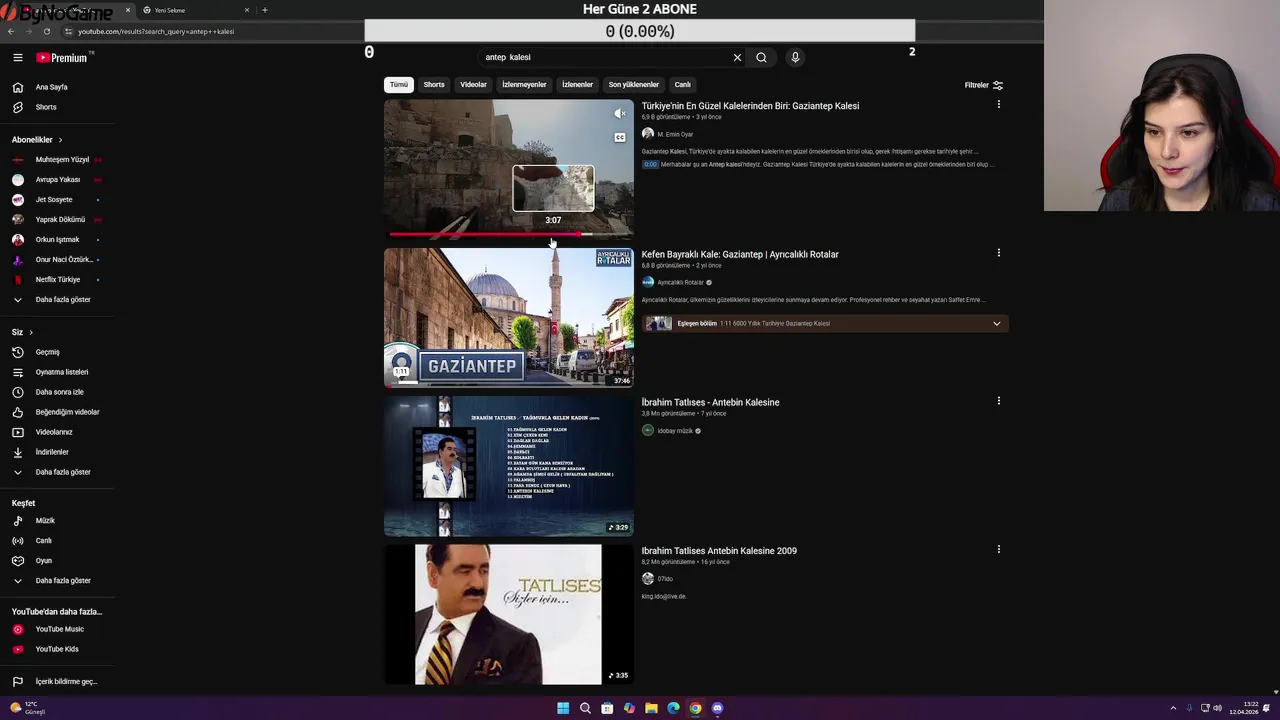
Task: Open more options for Antebin Kalesine 2009 video
Action: (998, 549)
